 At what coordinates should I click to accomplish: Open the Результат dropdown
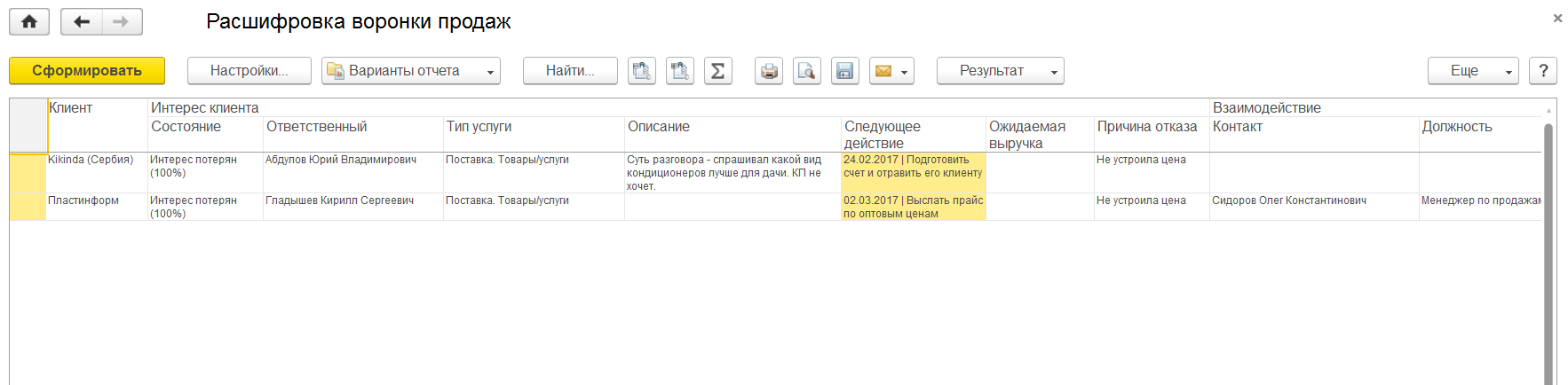(1001, 71)
